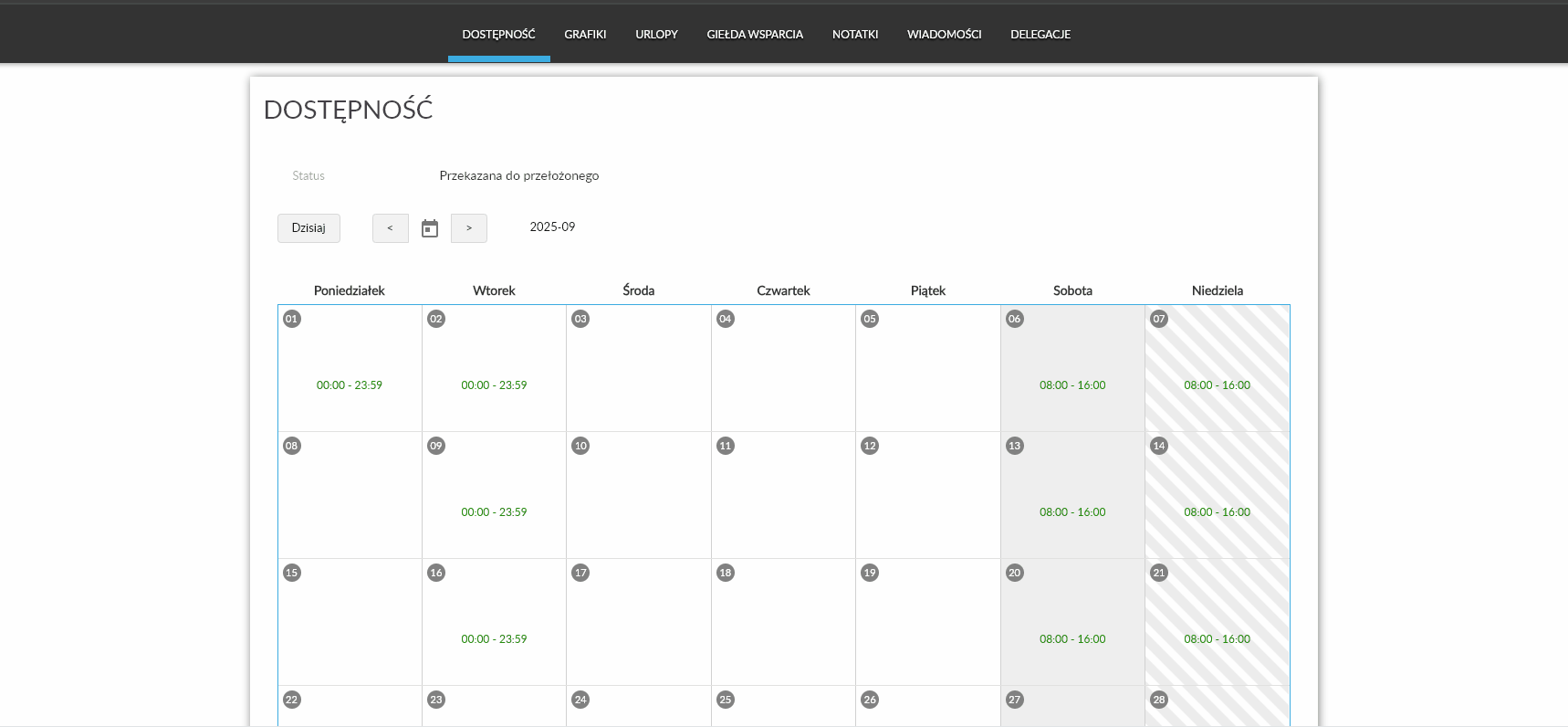This screenshot has height=727, width=1568.
Task: Click the Czwartek column header
Action: coord(783,290)
